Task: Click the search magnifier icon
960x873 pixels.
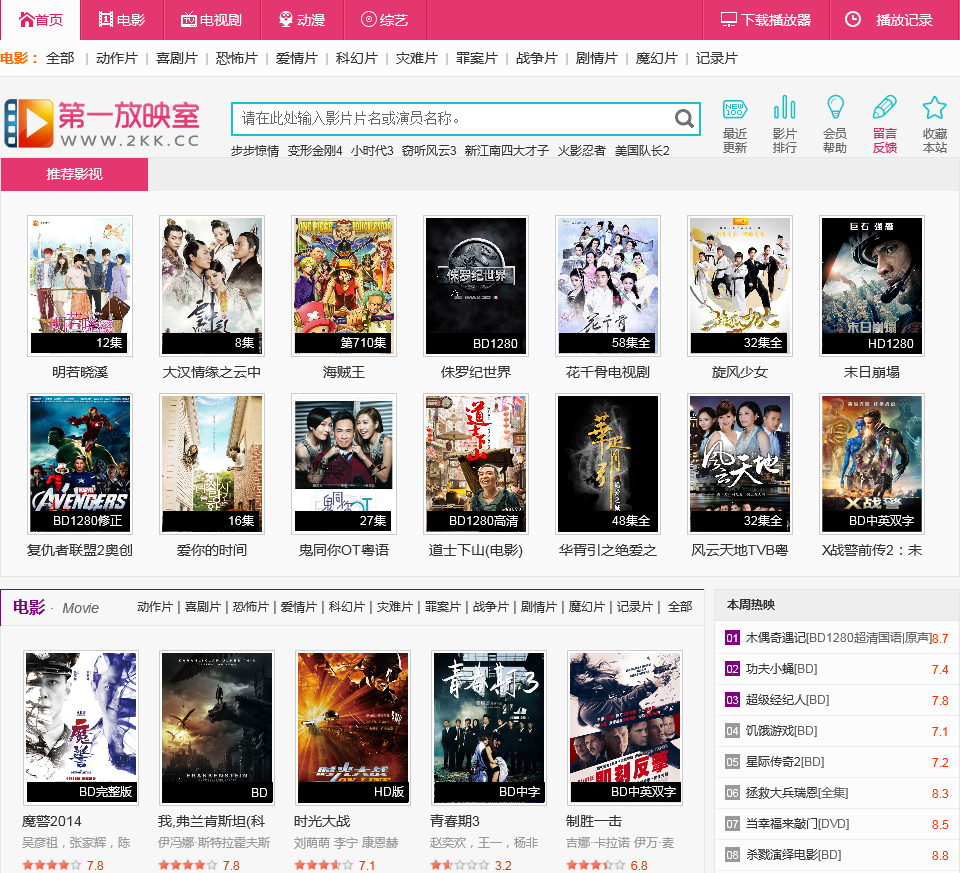Action: pos(684,118)
